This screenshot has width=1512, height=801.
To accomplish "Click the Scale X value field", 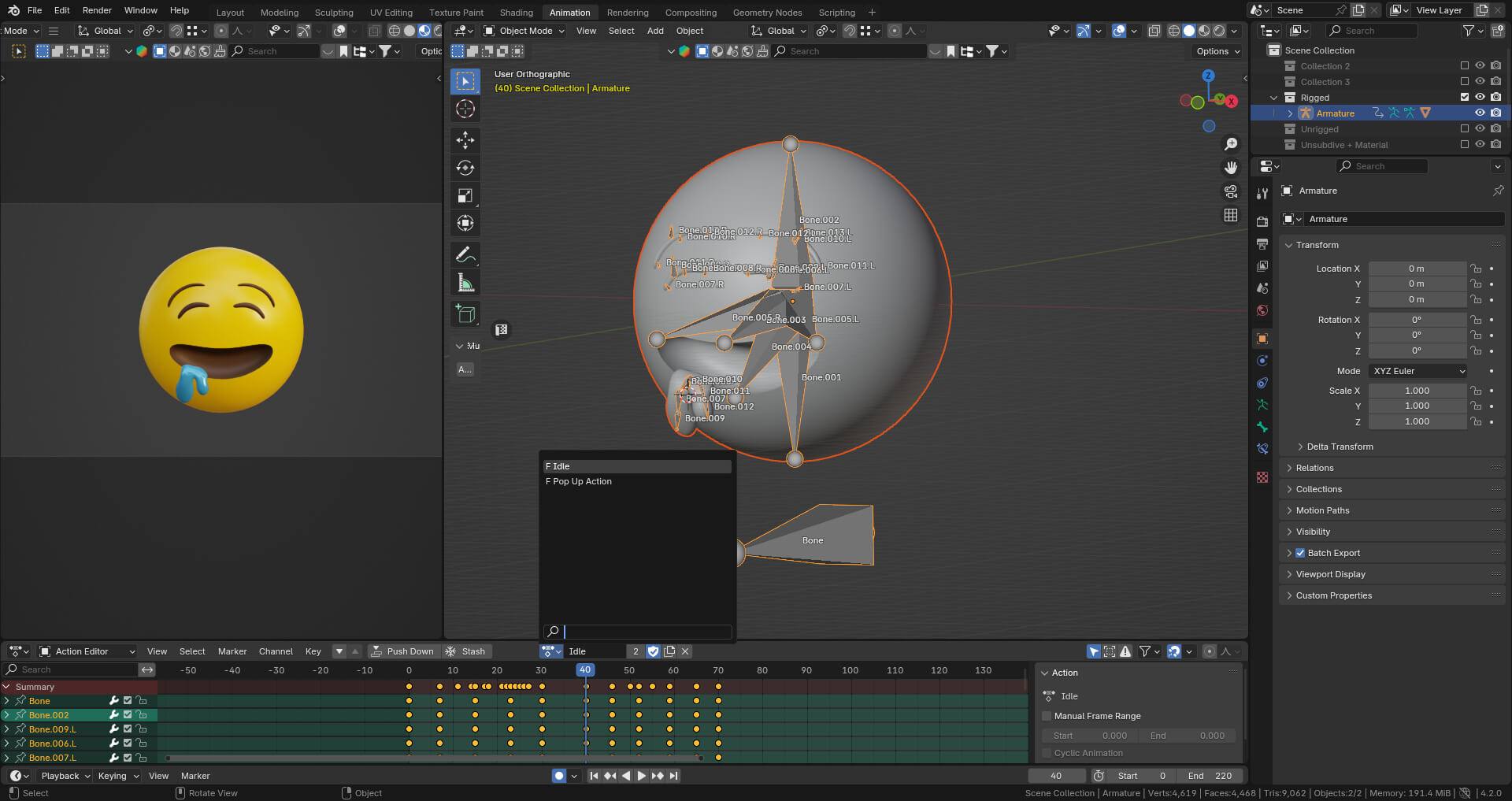I will (x=1416, y=391).
